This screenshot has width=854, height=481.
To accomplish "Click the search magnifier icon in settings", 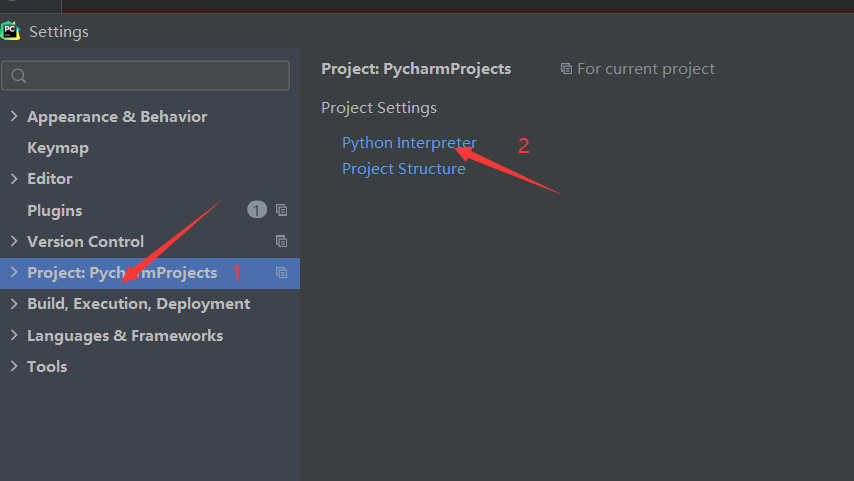I will [x=19, y=76].
